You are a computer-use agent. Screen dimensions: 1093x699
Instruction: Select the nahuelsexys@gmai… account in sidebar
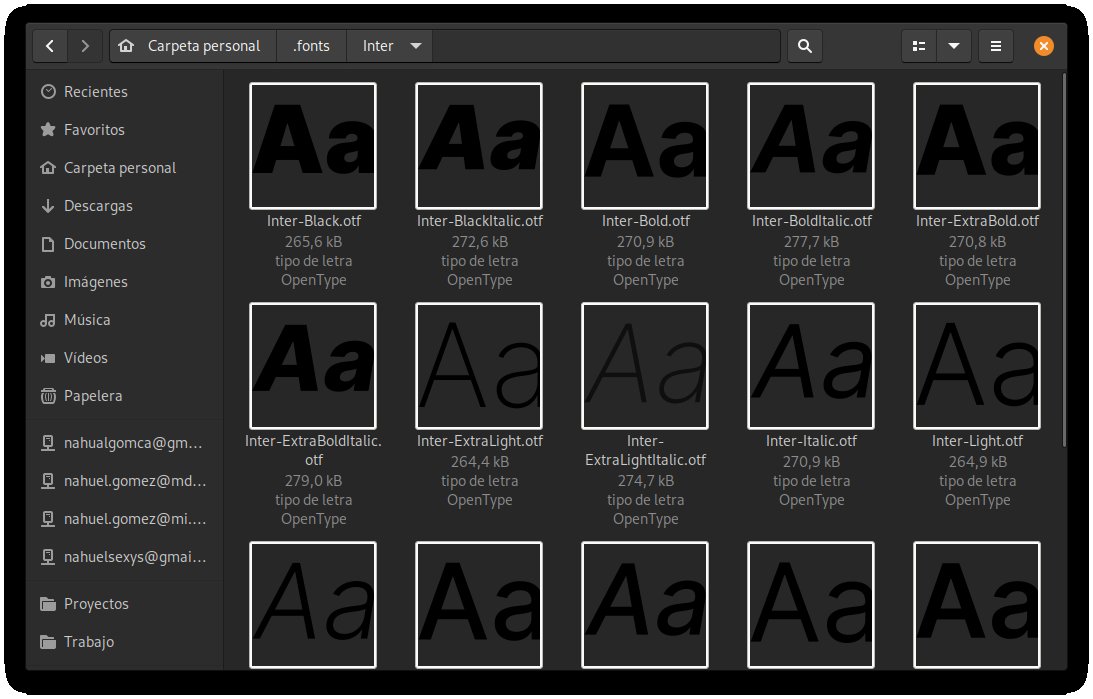[125, 557]
